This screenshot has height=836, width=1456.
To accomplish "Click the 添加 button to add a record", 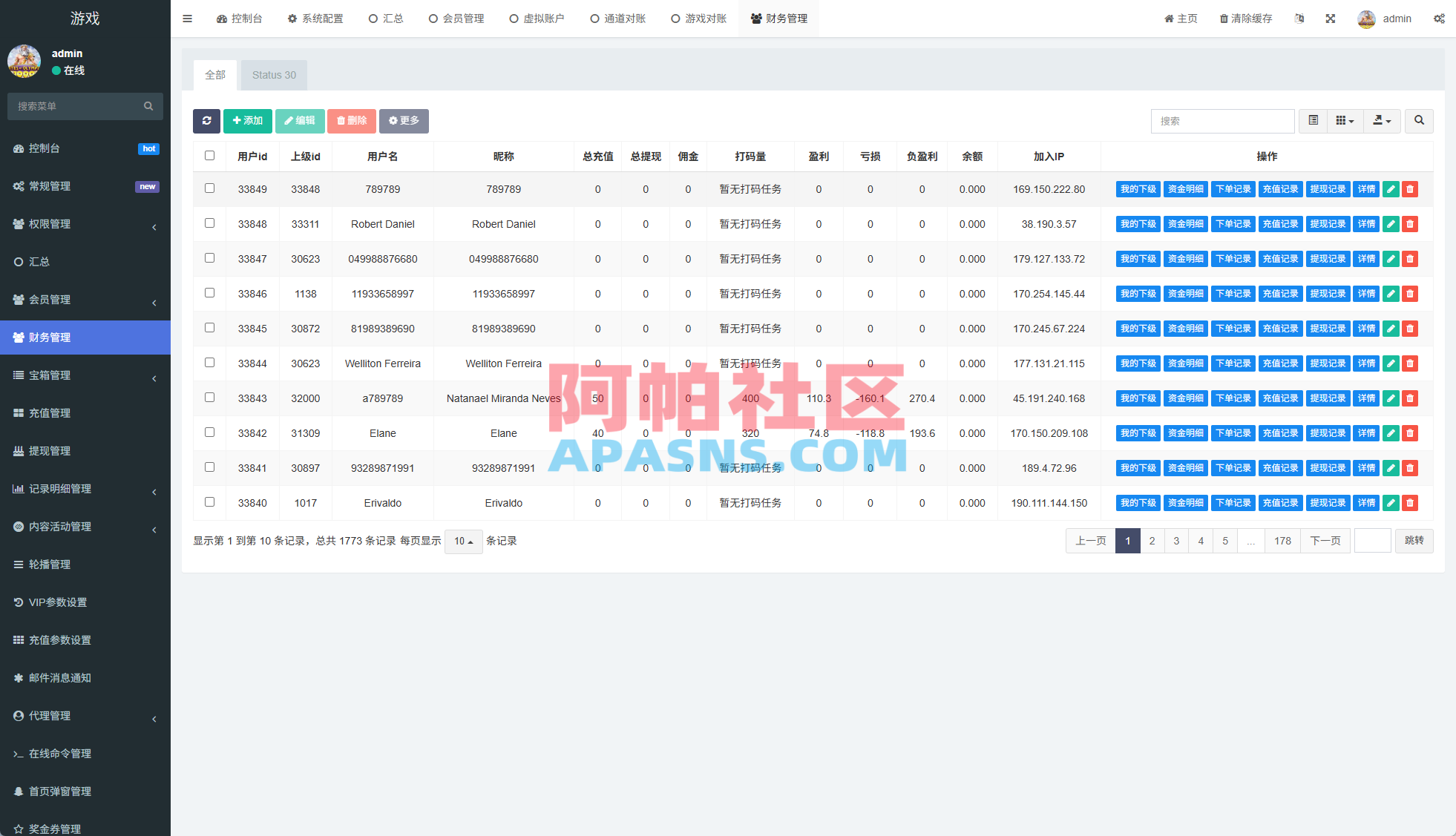I will click(248, 121).
